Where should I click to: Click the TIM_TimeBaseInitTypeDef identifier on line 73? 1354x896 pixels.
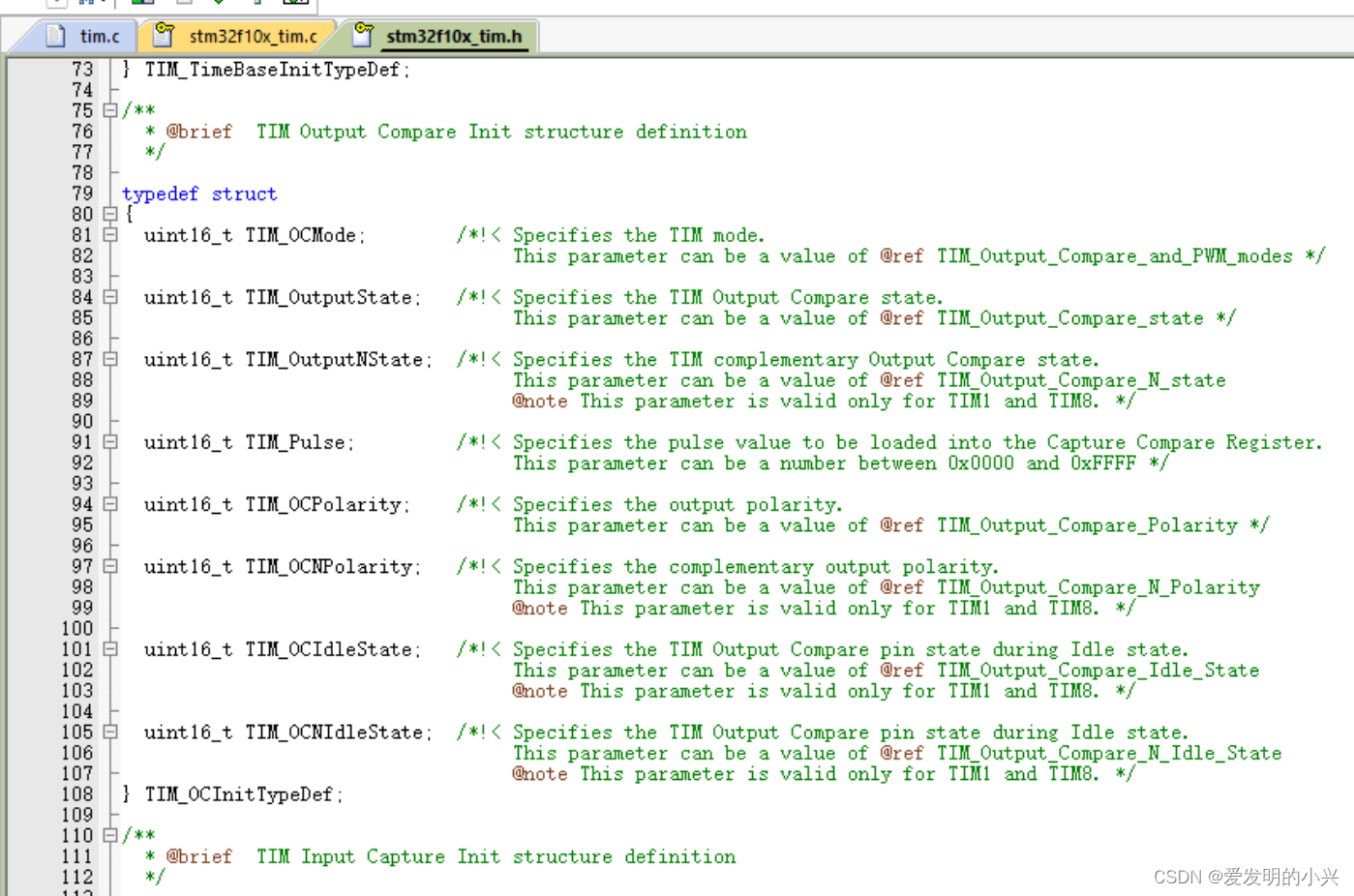[272, 70]
